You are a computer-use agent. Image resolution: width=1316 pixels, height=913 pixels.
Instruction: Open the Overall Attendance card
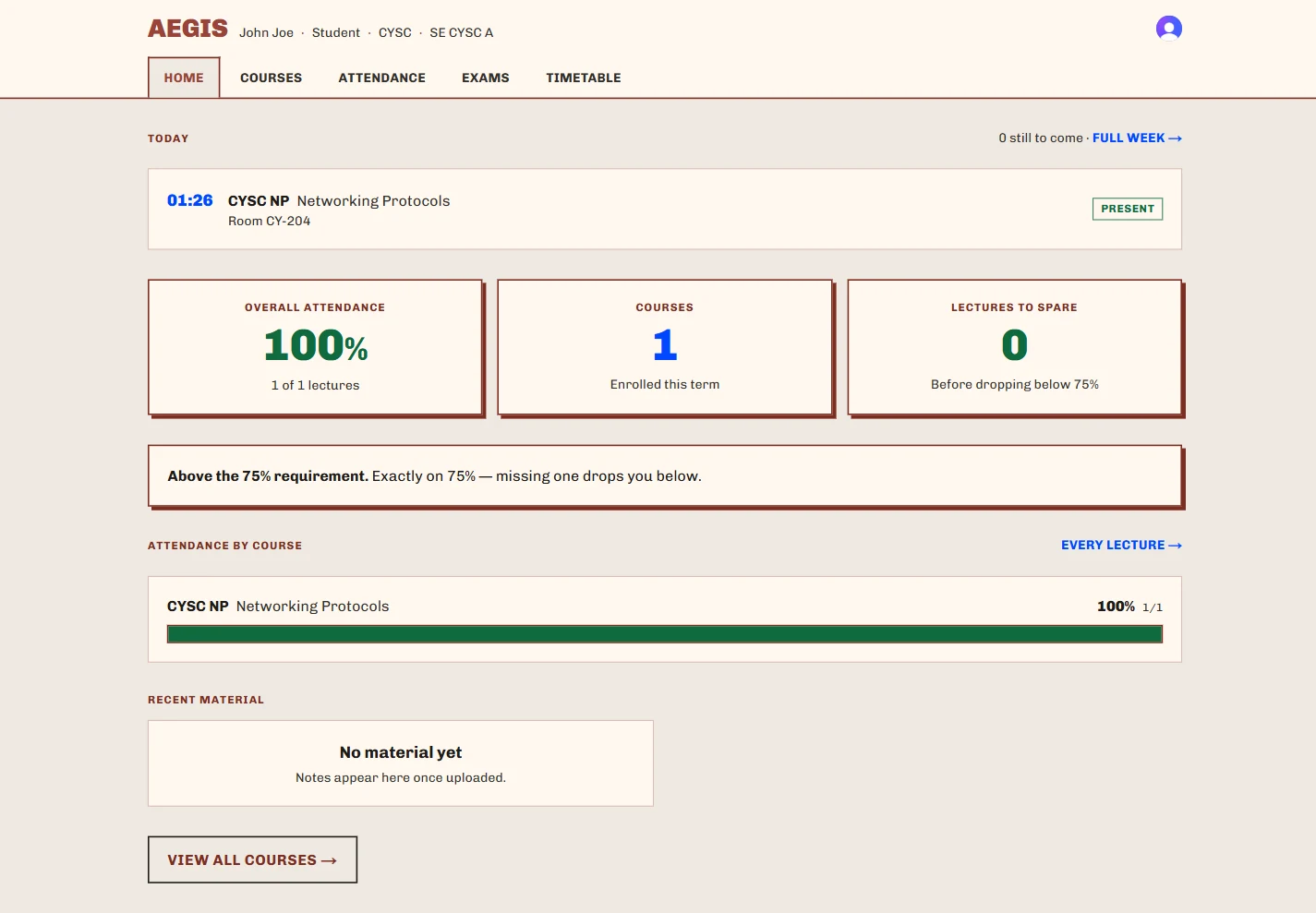pyautogui.click(x=315, y=347)
